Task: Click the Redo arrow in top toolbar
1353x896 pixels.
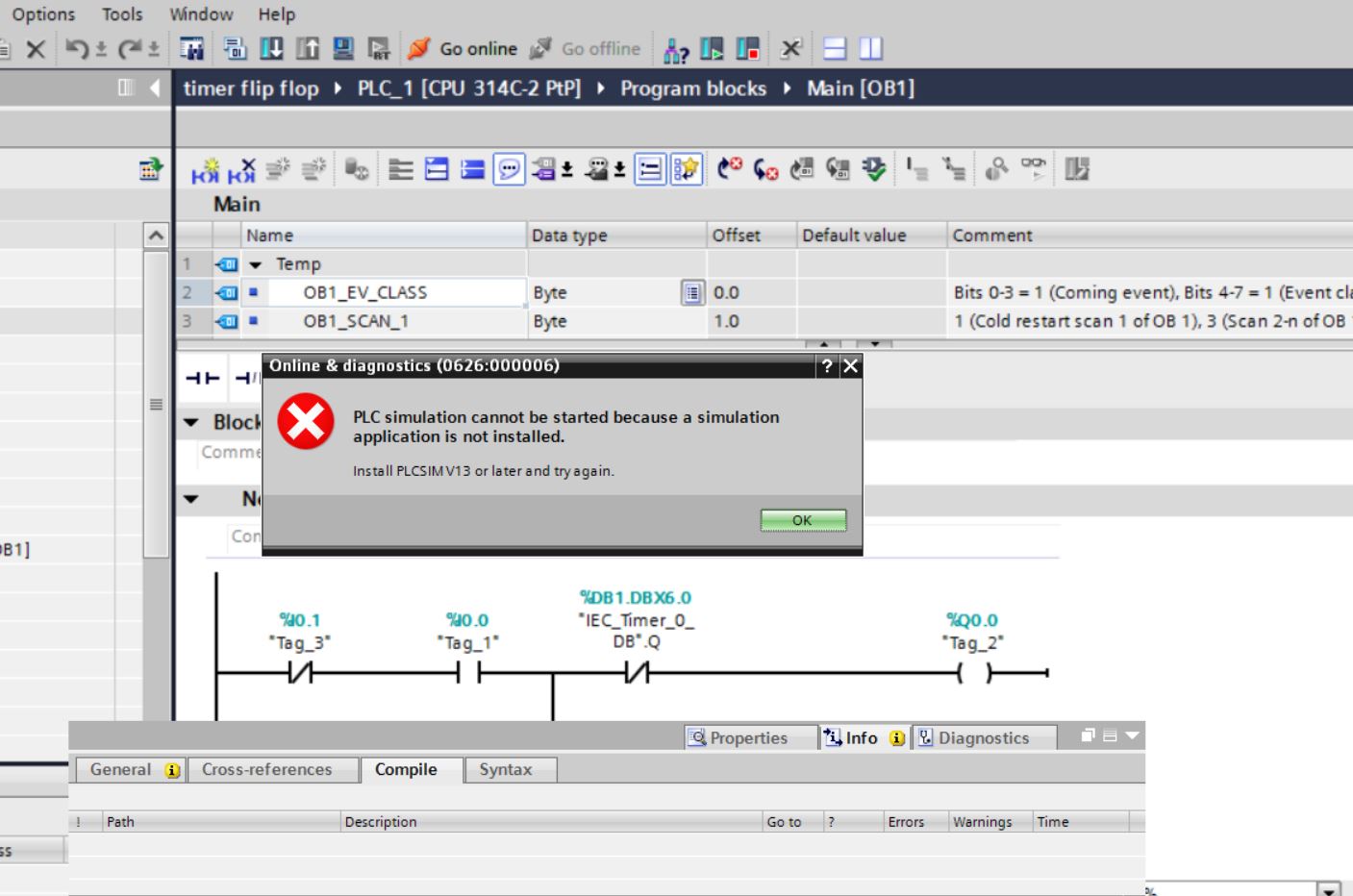Action: coord(129,48)
